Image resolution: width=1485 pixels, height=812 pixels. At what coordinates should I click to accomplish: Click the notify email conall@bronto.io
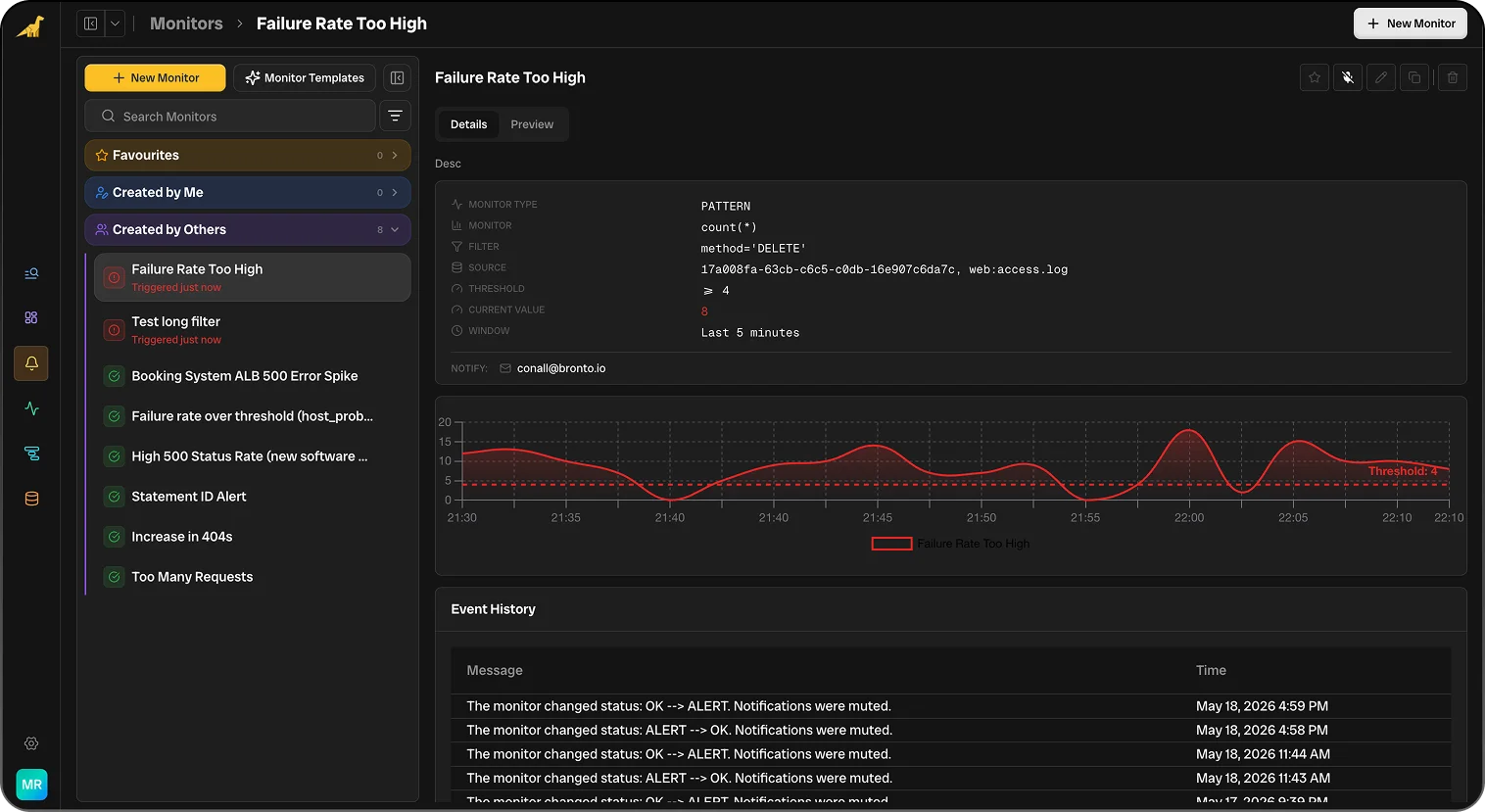pyautogui.click(x=561, y=368)
